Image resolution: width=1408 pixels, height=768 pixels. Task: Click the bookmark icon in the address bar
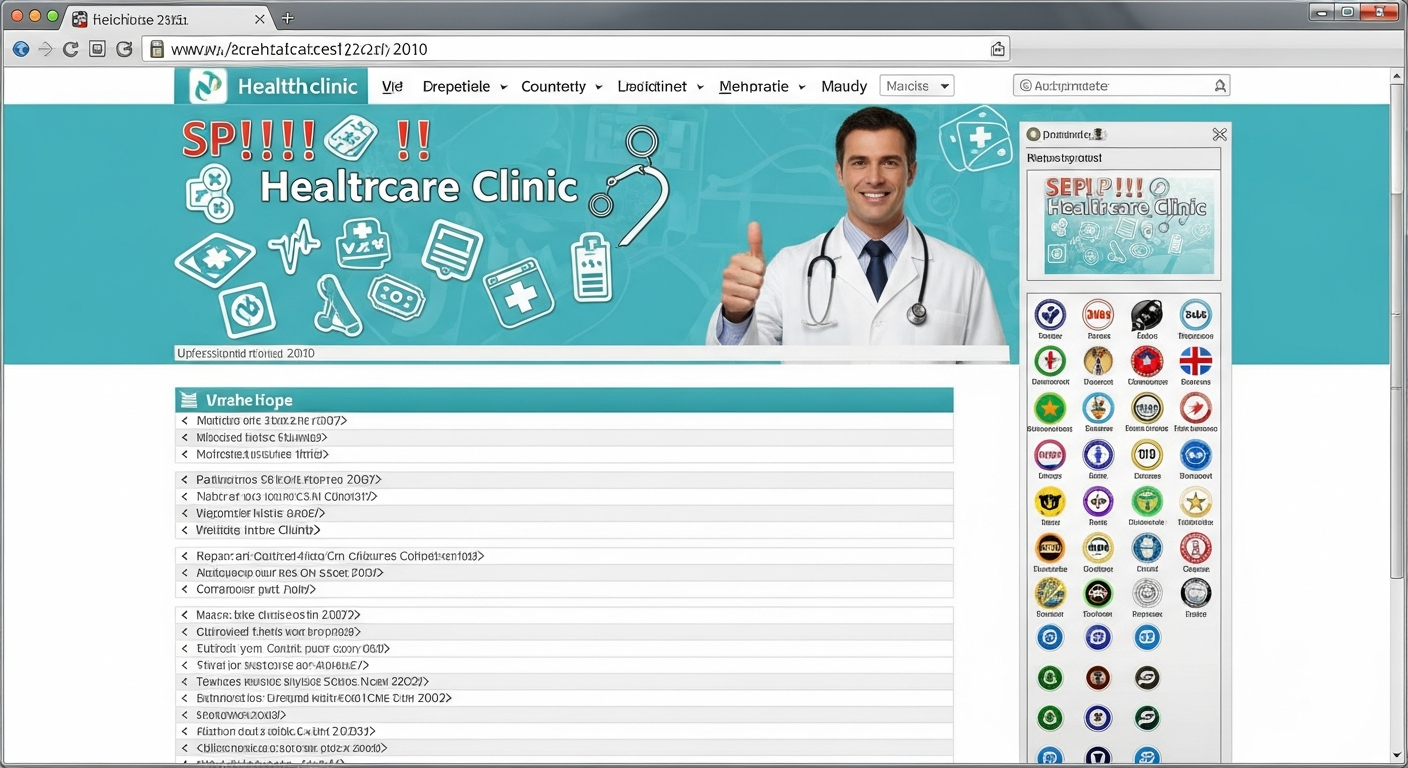[997, 49]
